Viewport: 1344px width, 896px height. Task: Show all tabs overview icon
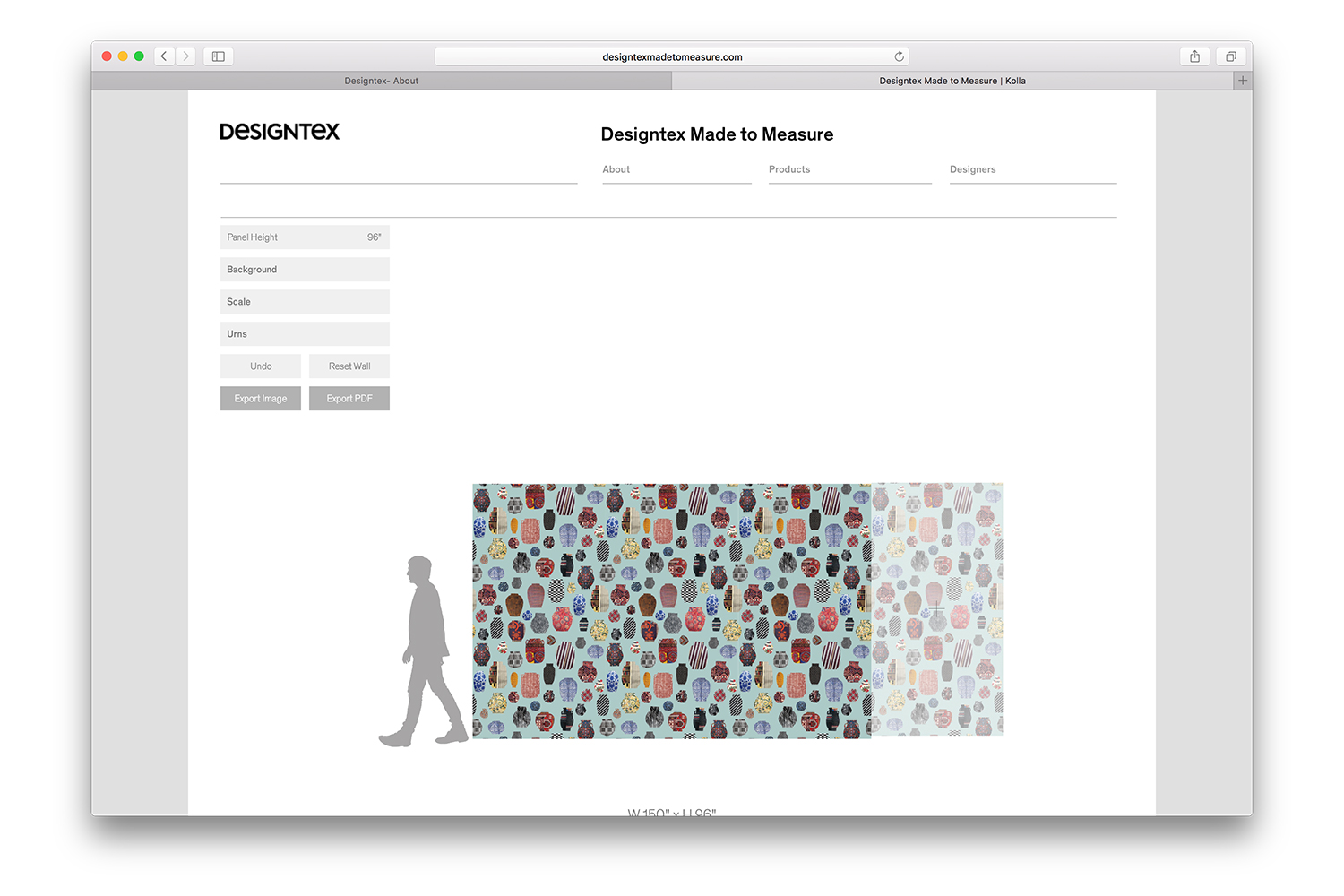coord(1231,56)
